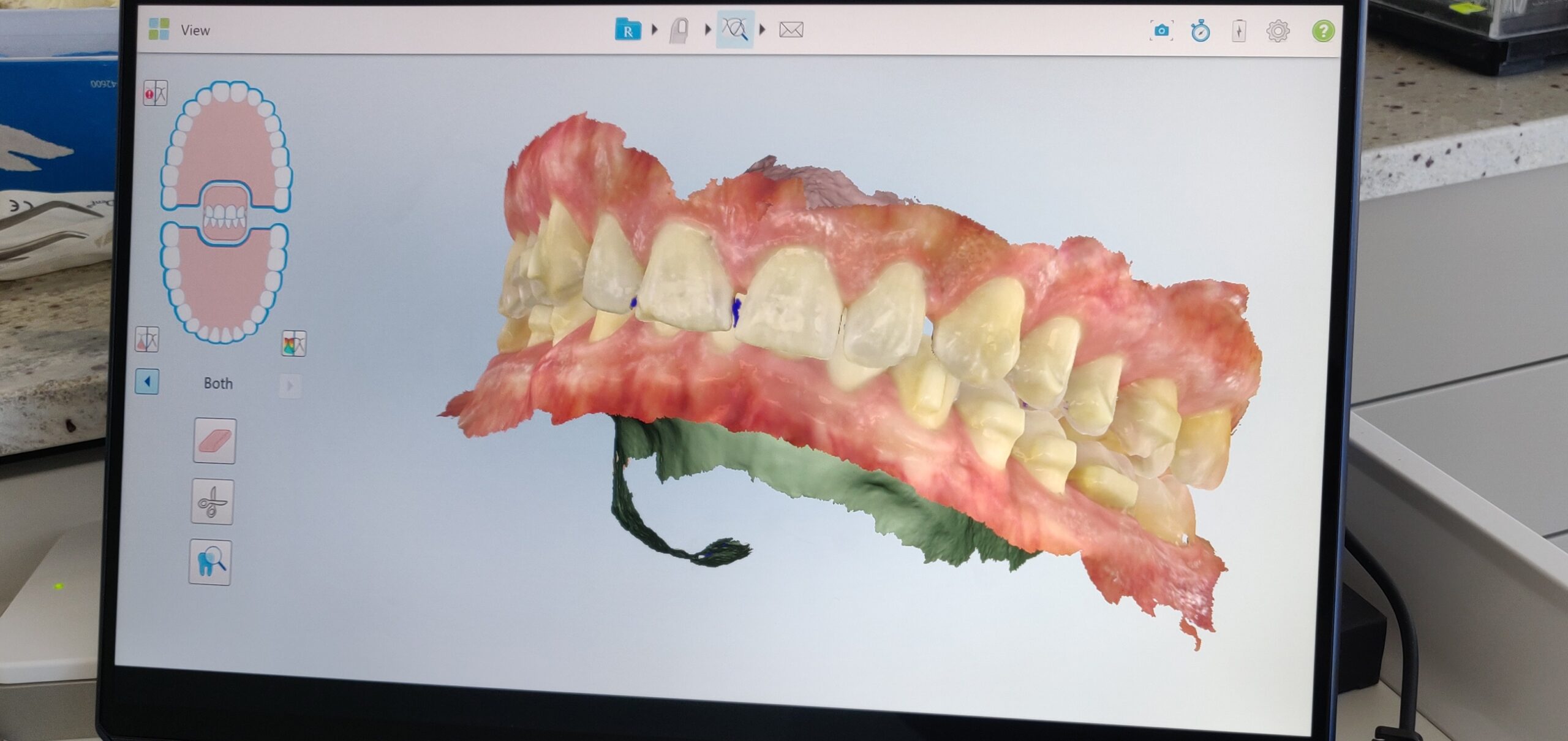Screen dimensions: 1568x741
Task: Toggle the margin line view icon
Action: click(x=147, y=339)
